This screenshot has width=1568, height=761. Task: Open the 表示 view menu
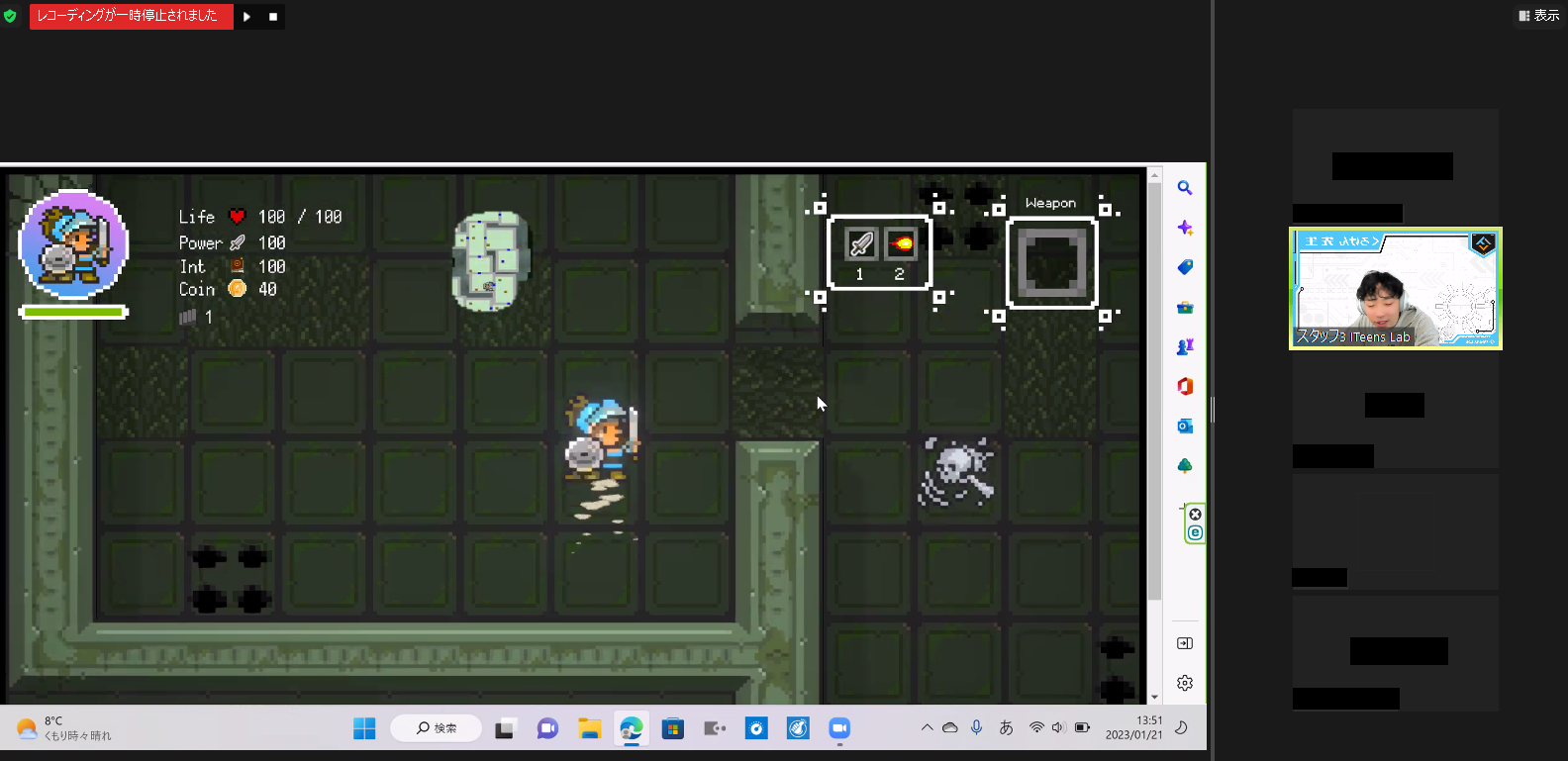pyautogui.click(x=1539, y=16)
